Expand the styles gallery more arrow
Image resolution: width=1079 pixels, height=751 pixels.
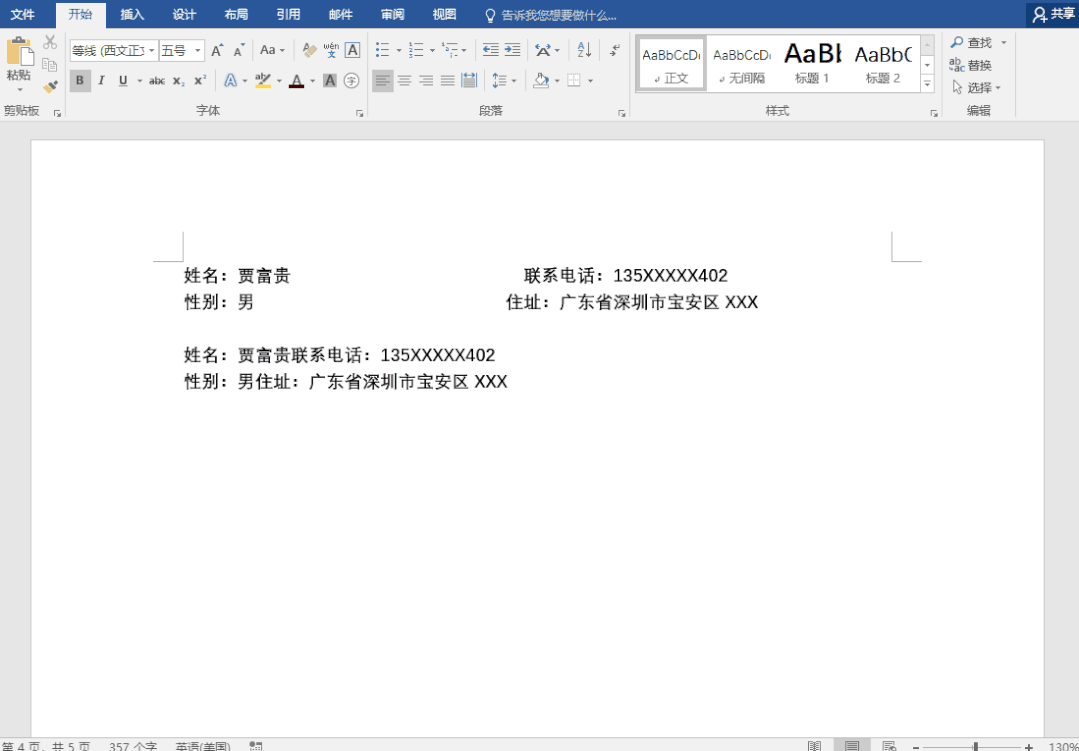(x=928, y=83)
